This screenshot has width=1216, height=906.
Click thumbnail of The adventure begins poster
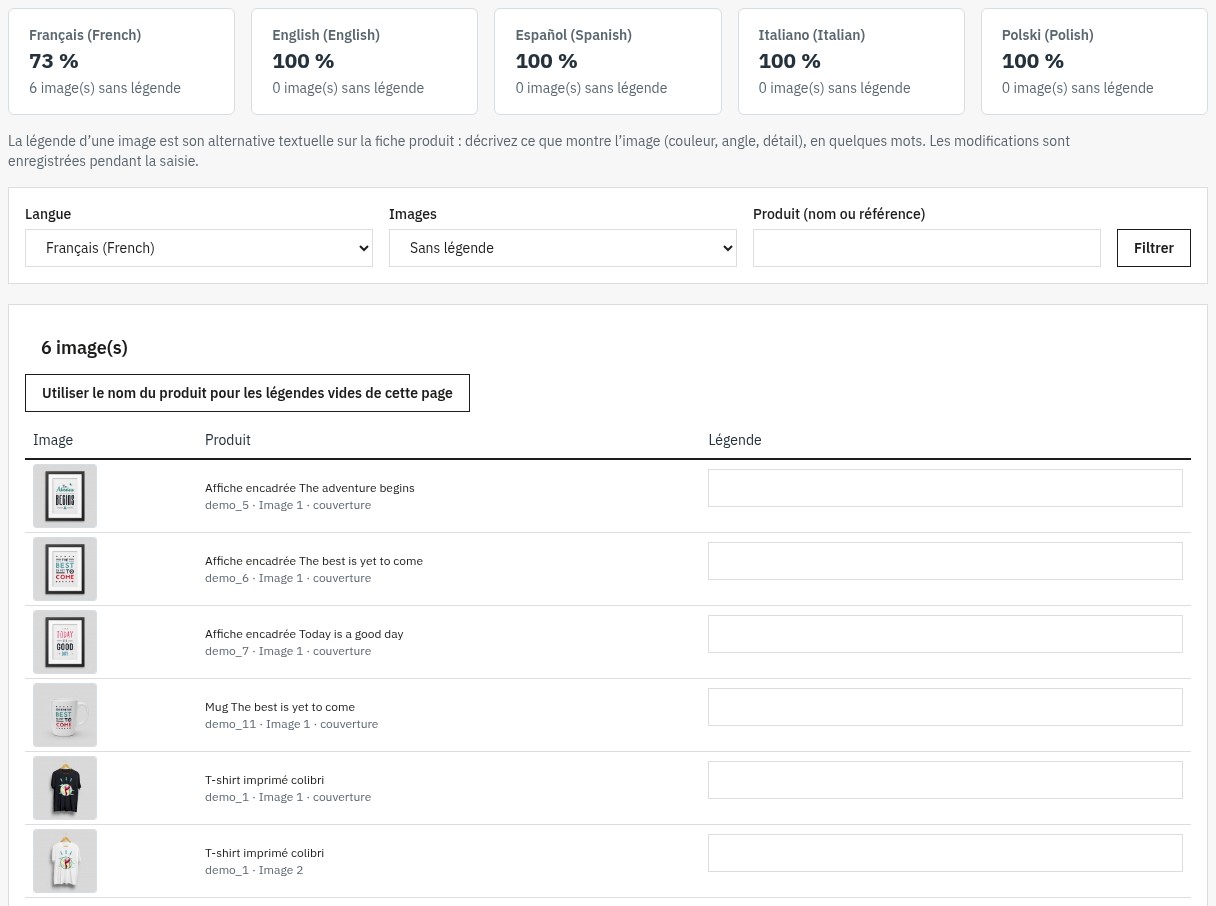click(65, 496)
